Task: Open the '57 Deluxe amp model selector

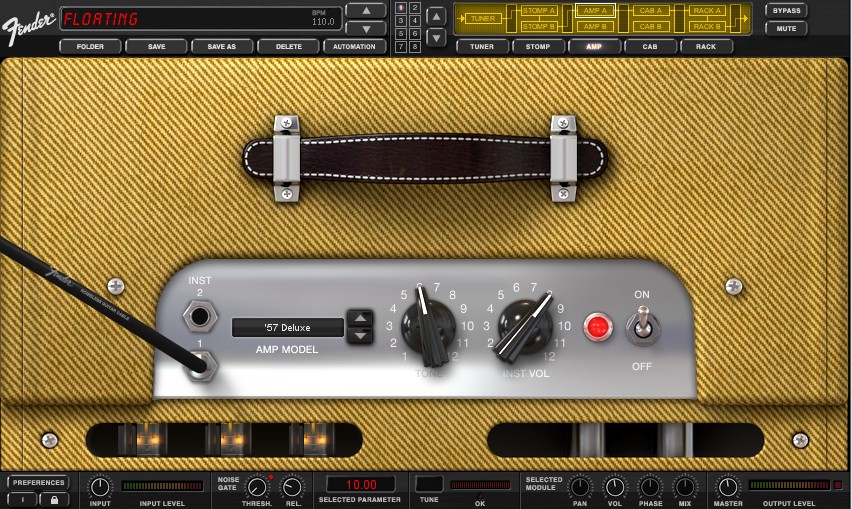Action: [287, 328]
